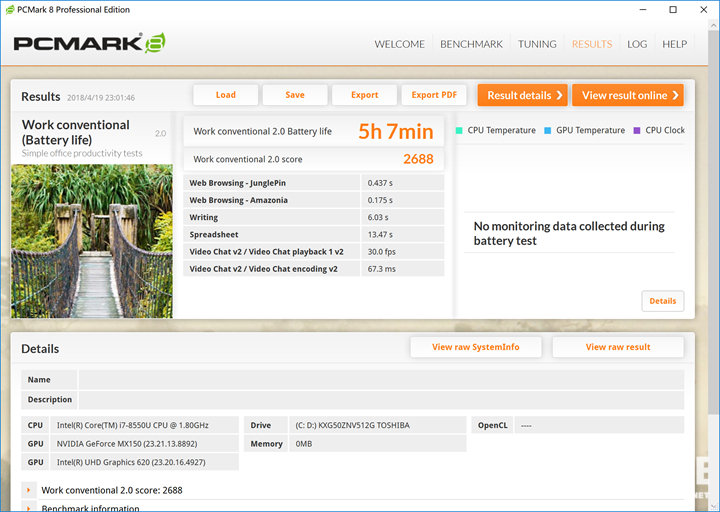Image resolution: width=720 pixels, height=512 pixels.
Task: Toggle the GPU Temperature legend marker
Action: tap(548, 130)
